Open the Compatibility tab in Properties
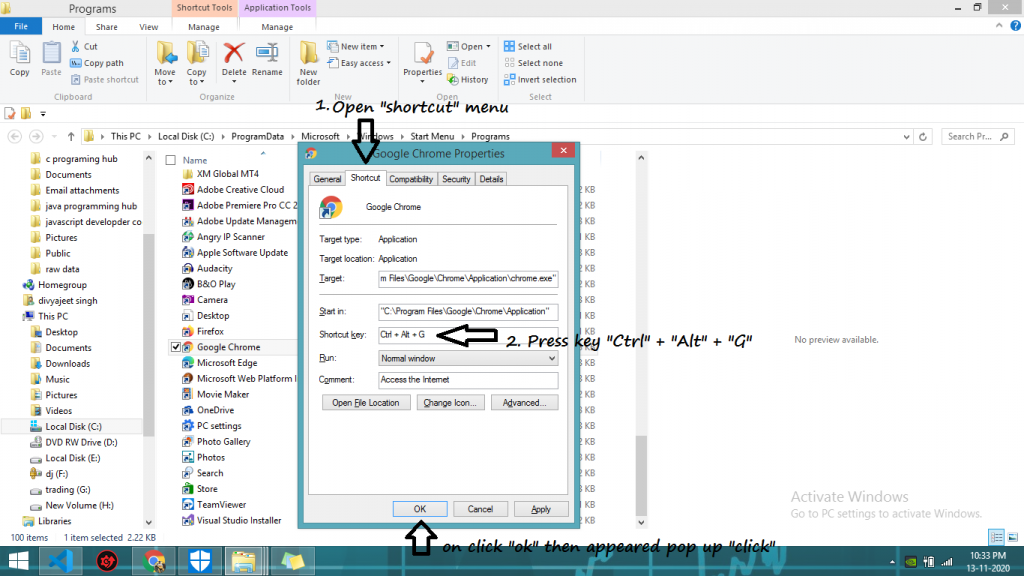The image size is (1024, 576). tap(411, 179)
